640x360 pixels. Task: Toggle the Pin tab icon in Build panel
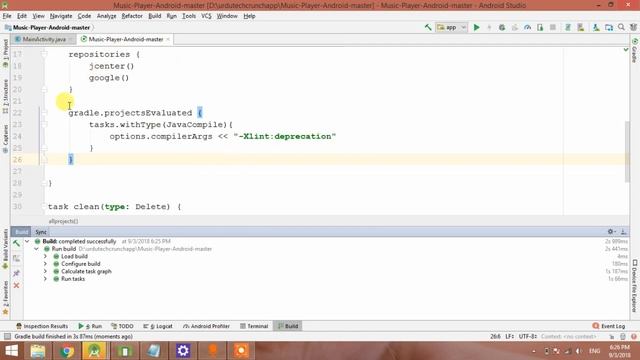16,273
